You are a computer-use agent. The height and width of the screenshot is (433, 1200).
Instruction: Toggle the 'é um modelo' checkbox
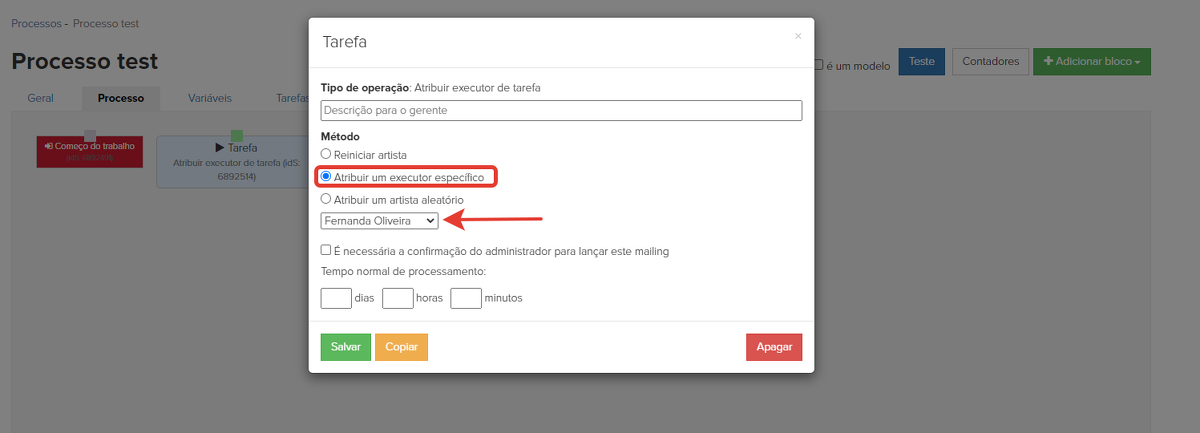click(x=818, y=65)
